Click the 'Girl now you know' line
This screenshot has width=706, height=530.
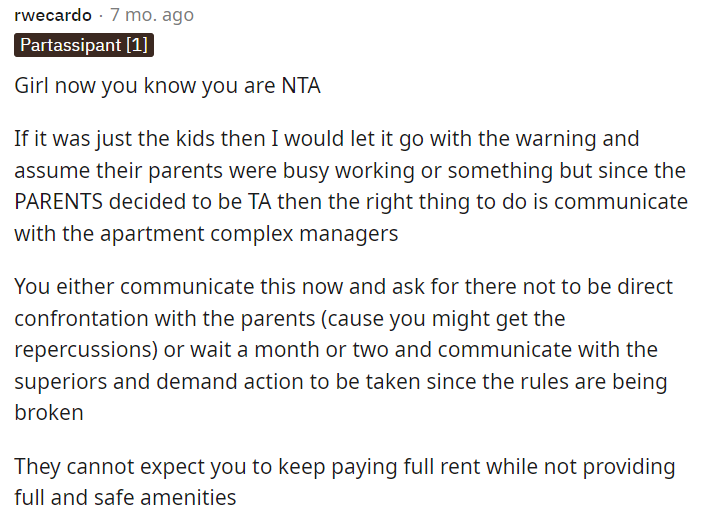tap(167, 86)
